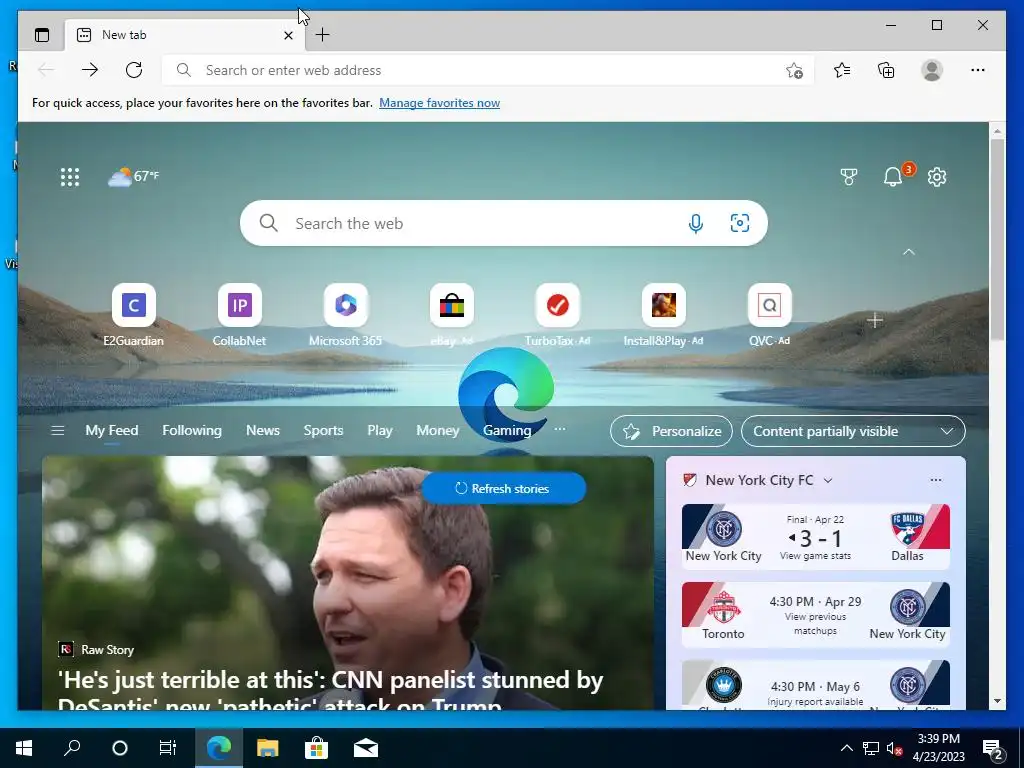Open the feed hamburger menu
The width and height of the screenshot is (1024, 768).
(x=57, y=430)
